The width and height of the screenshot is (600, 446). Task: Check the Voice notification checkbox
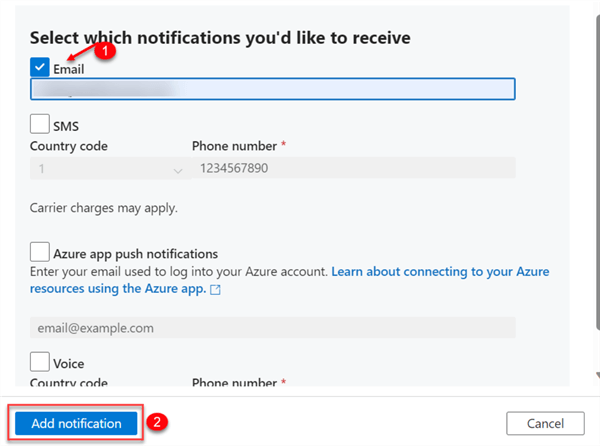click(40, 361)
